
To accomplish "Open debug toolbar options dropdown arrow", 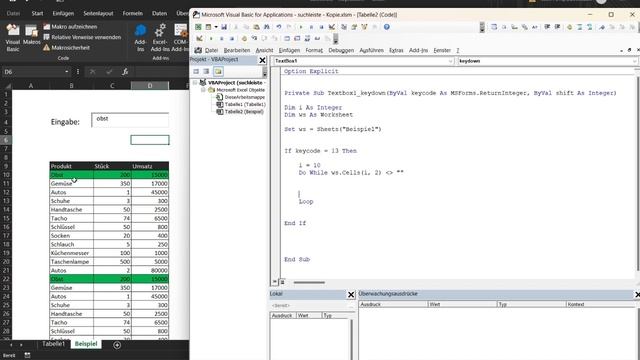I will click(336, 39).
